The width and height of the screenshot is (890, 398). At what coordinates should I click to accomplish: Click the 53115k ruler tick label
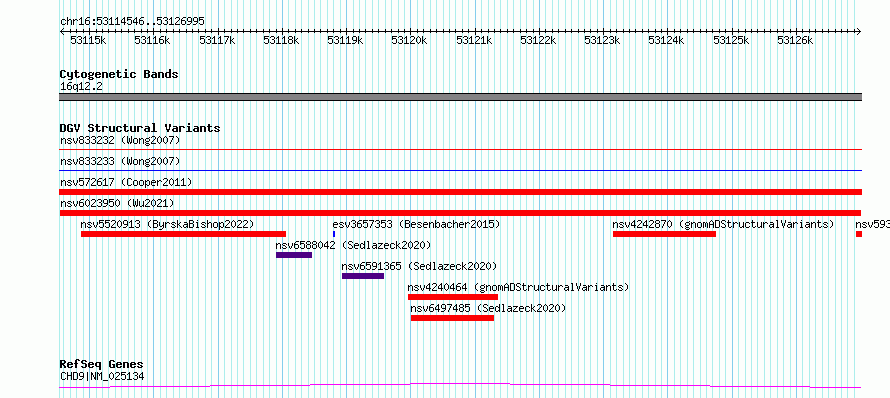click(x=88, y=40)
